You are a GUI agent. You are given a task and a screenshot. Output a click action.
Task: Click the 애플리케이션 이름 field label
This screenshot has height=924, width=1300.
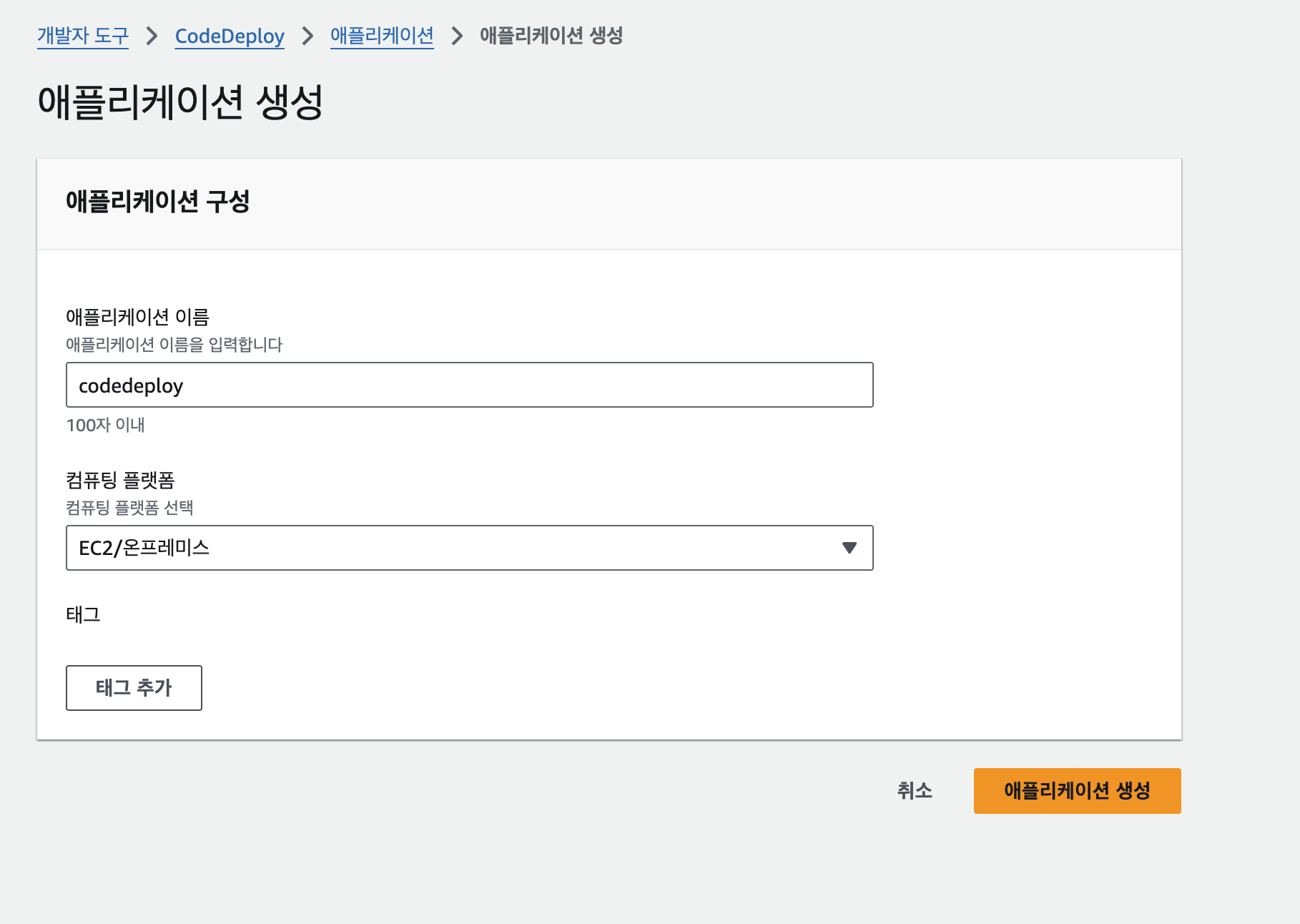click(x=138, y=317)
